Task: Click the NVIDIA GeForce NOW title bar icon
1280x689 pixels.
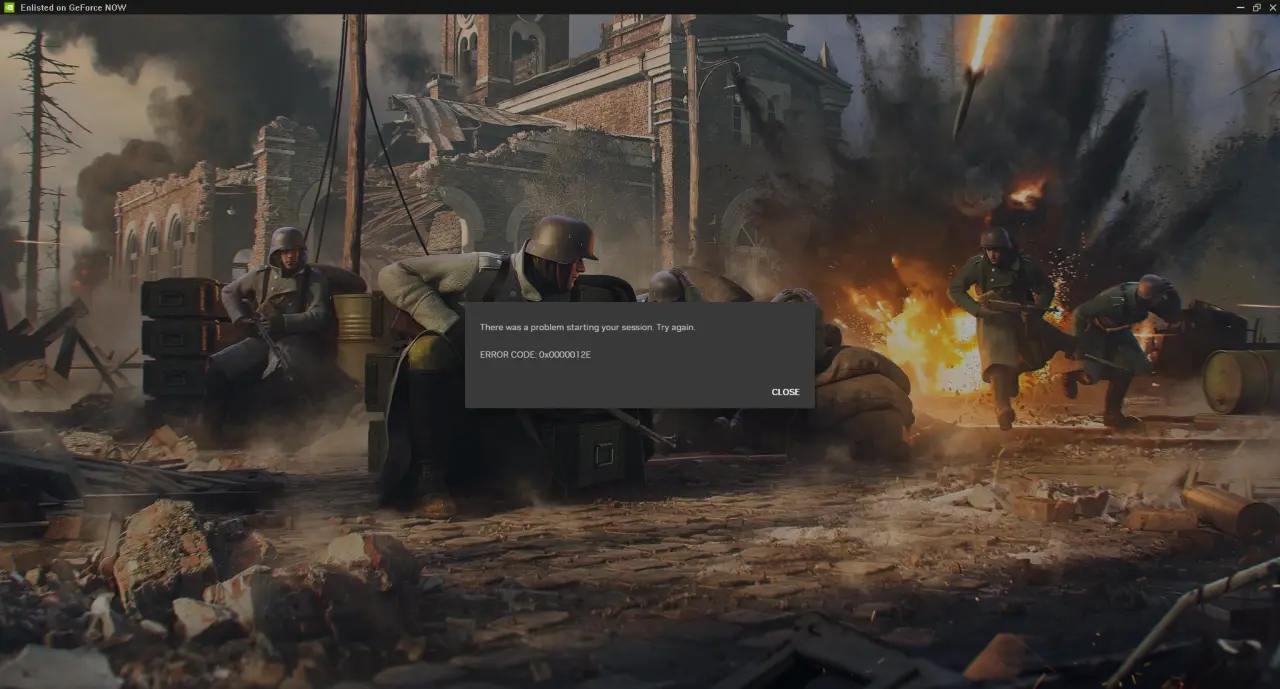Action: pyautogui.click(x=8, y=7)
